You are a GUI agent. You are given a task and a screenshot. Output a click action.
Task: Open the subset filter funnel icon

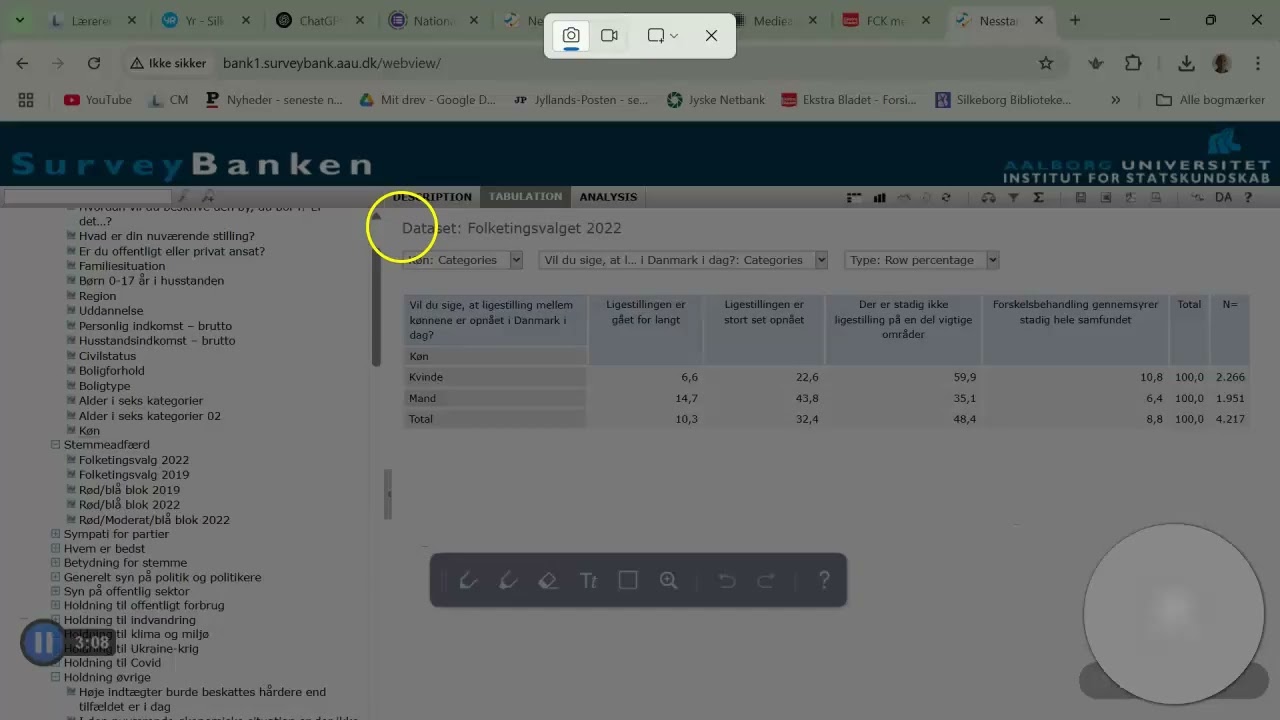tap(1013, 198)
